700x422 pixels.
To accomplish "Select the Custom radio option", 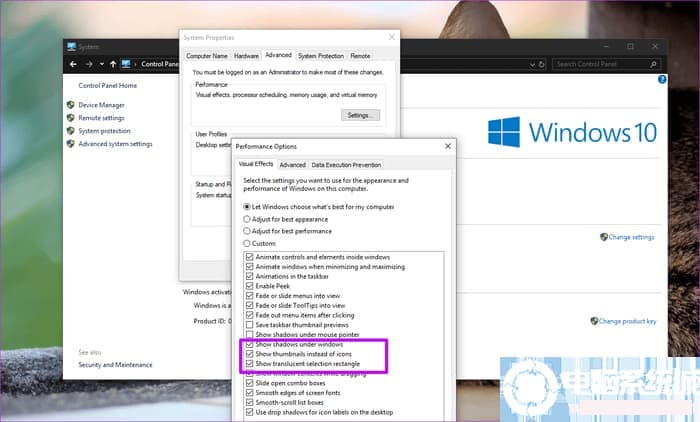I will pos(246,243).
